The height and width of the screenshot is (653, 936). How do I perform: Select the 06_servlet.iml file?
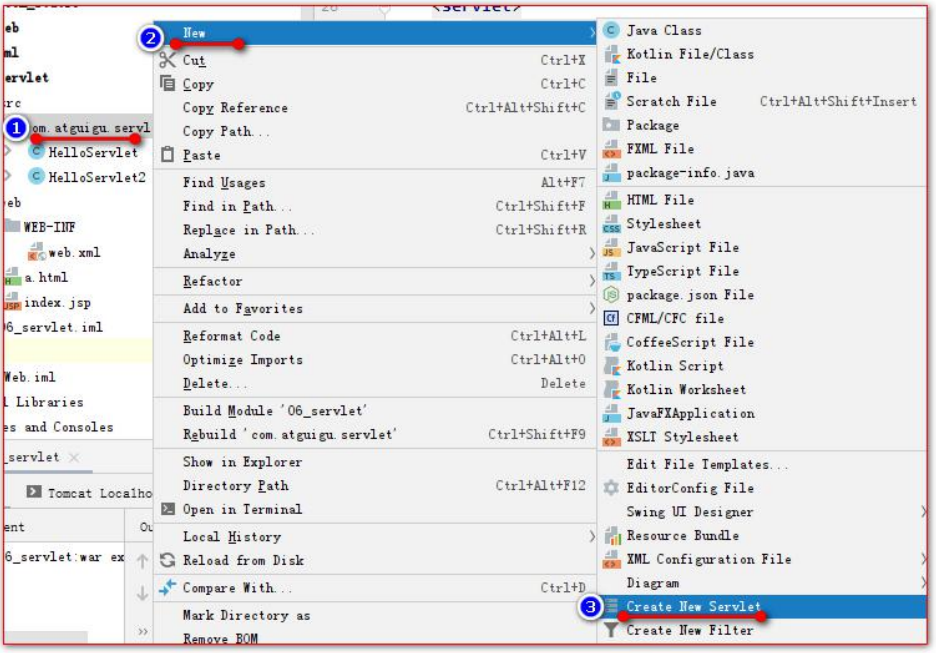click(x=53, y=327)
